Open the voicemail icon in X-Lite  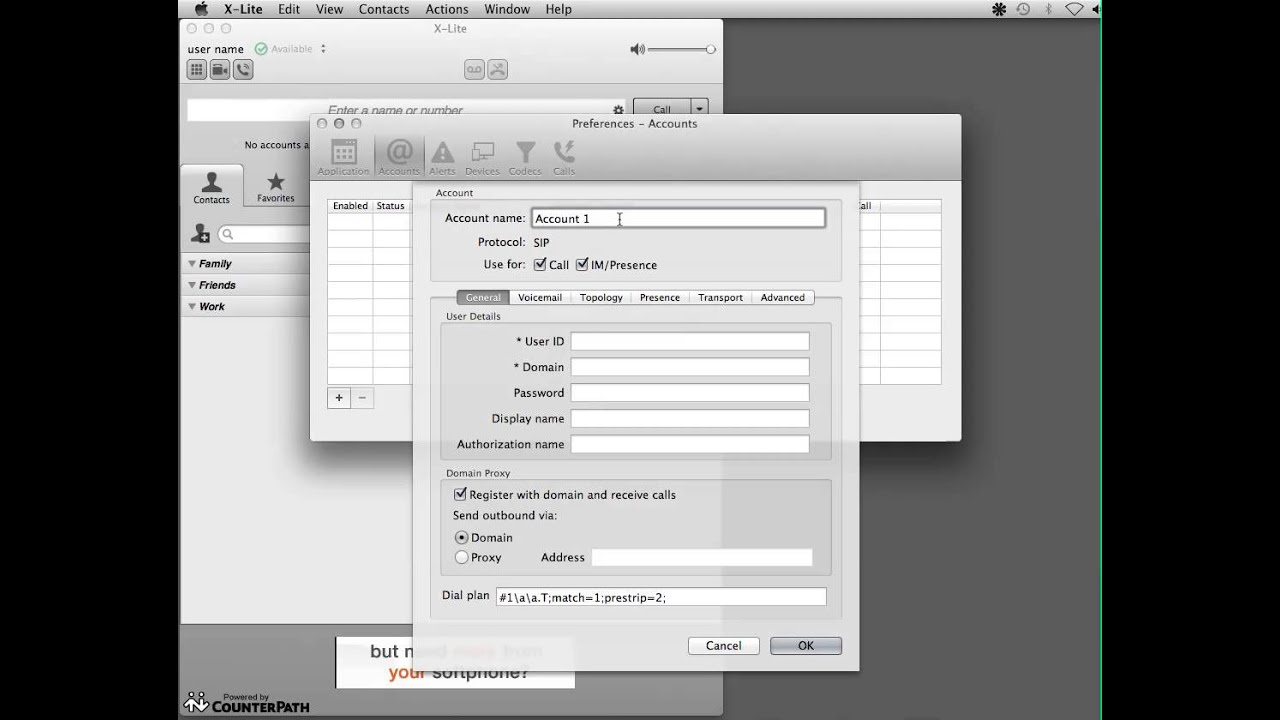(474, 69)
